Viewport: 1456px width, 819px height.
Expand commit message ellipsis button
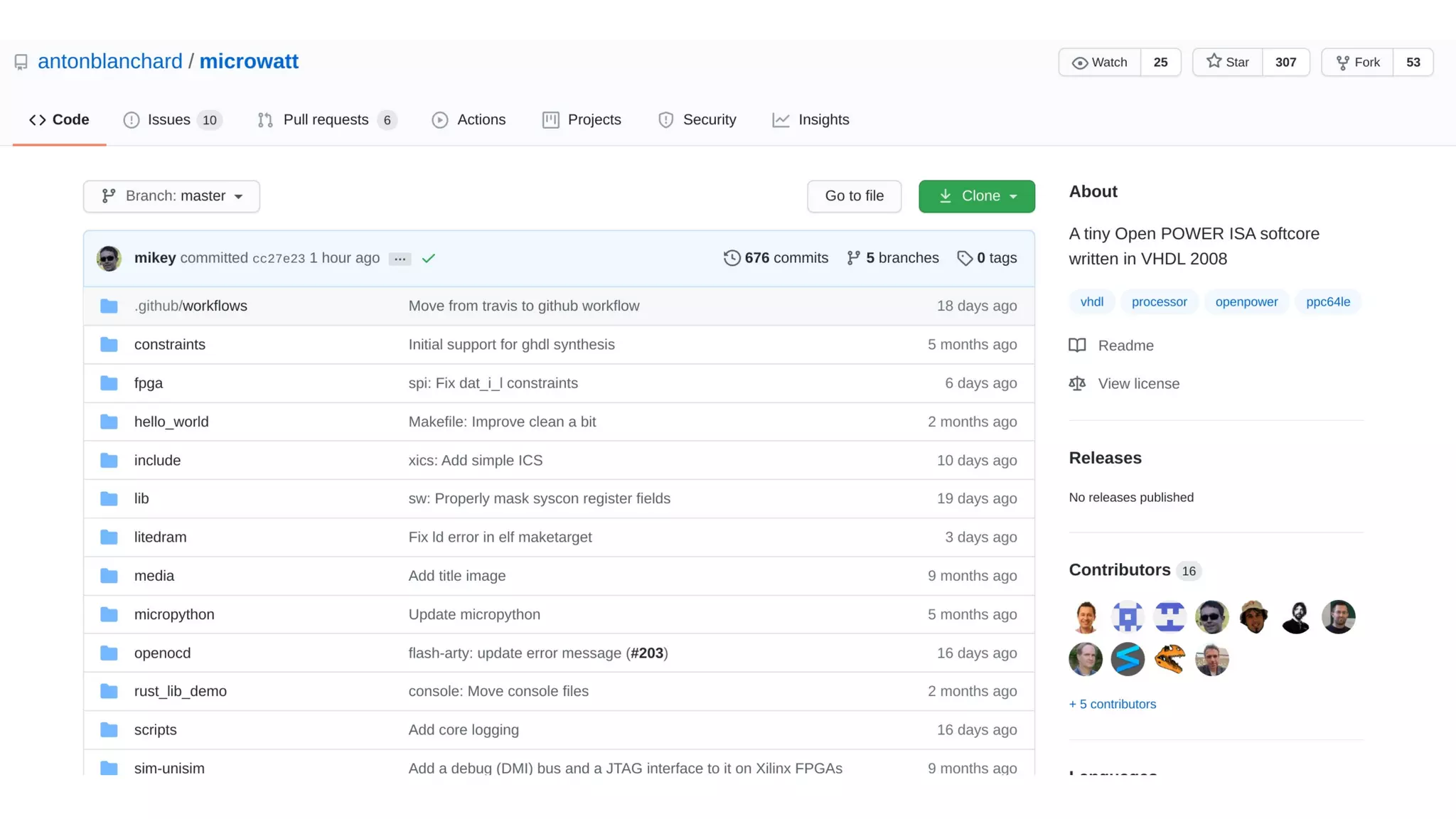400,259
